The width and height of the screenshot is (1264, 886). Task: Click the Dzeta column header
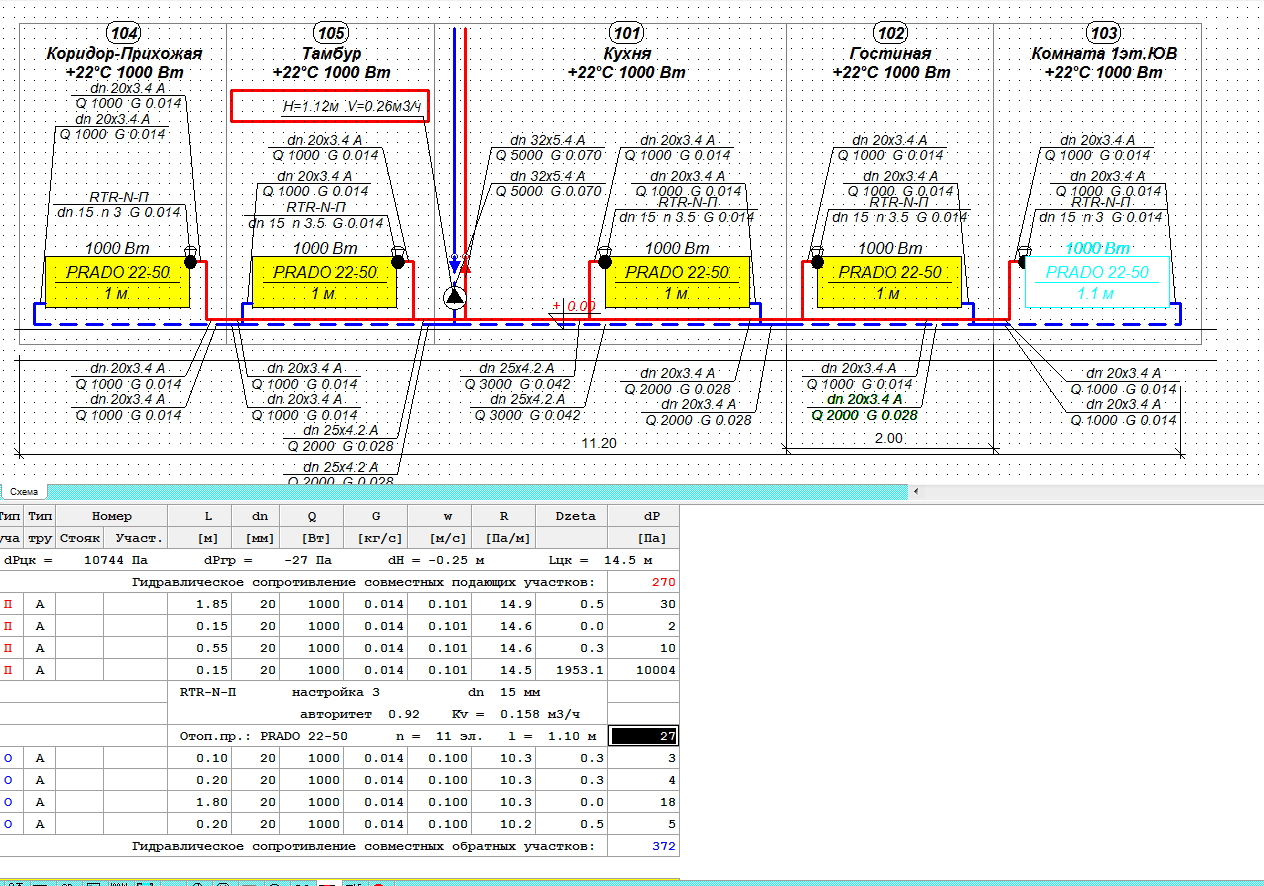573,516
